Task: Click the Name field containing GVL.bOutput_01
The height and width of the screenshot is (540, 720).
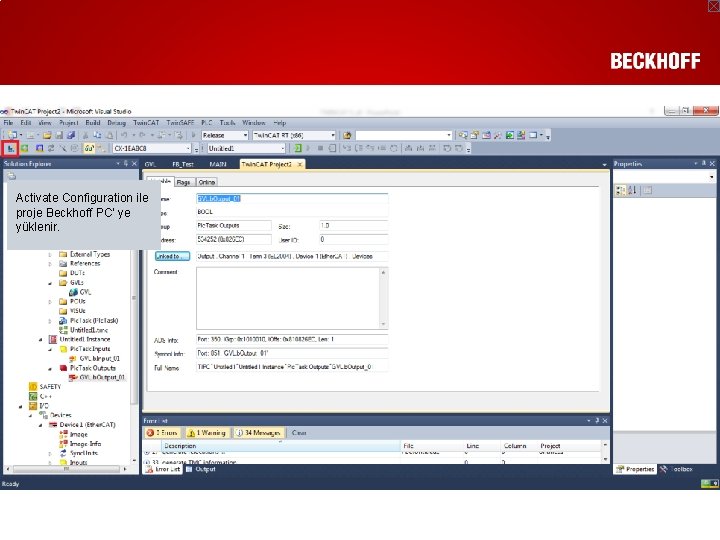Action: click(292, 199)
